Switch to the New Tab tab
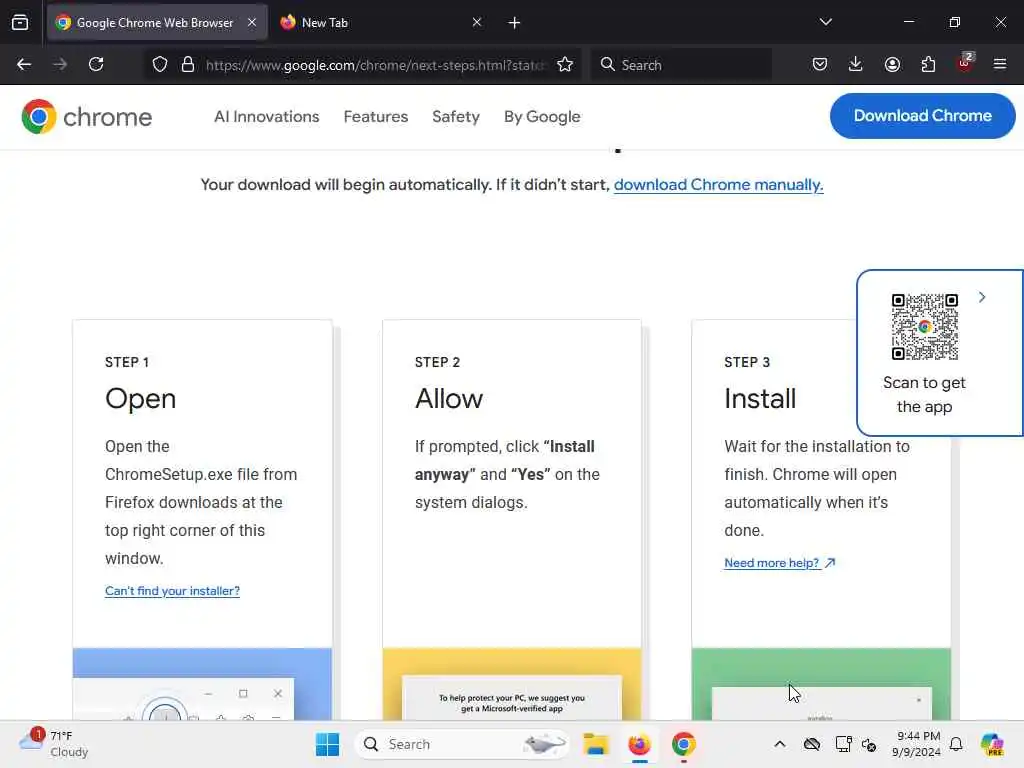The height and width of the screenshot is (768, 1024). tap(381, 22)
